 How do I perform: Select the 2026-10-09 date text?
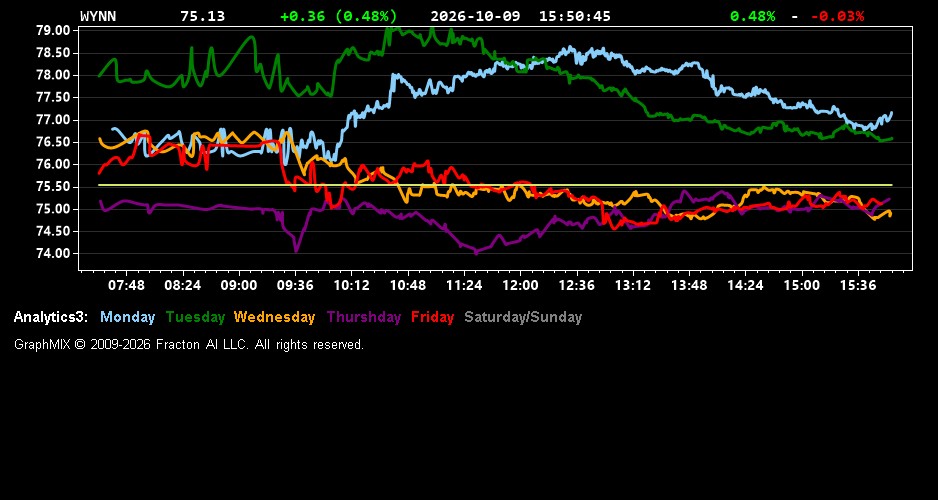[x=476, y=16]
